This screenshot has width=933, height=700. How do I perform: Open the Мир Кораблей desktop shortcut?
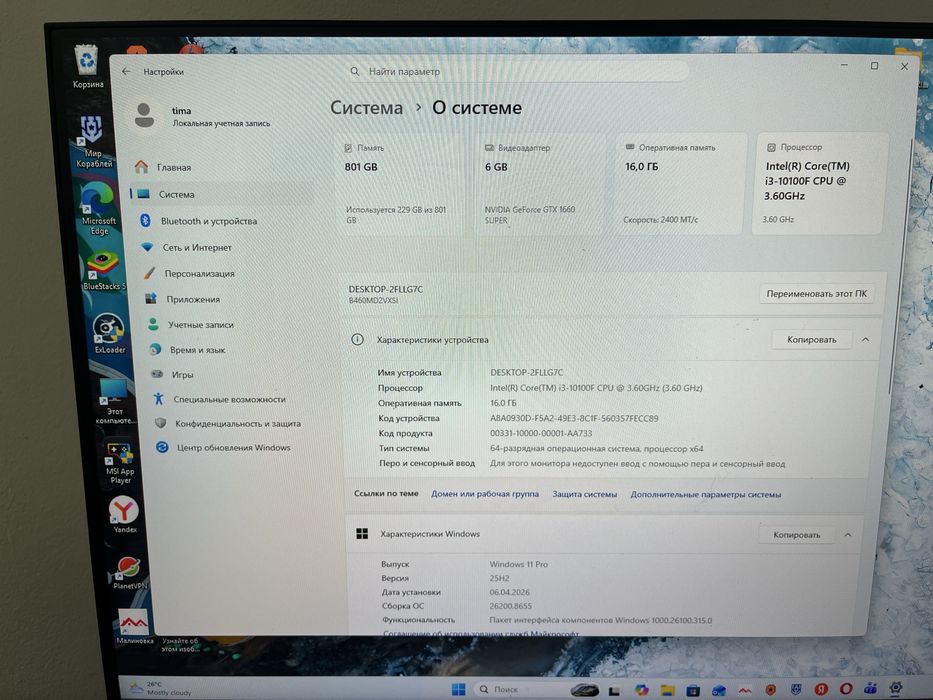pyautogui.click(x=93, y=142)
